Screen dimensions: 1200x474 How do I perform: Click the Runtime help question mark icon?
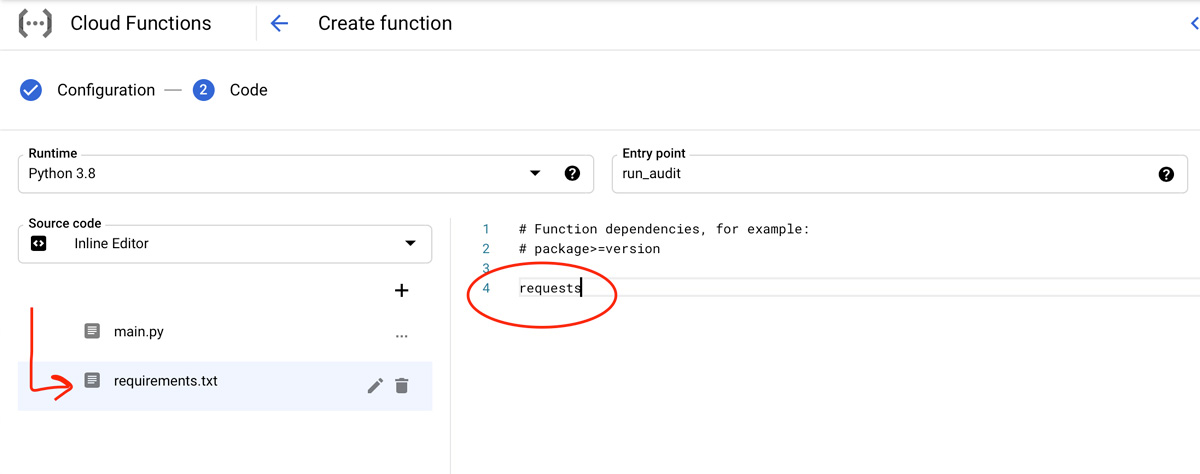572,174
